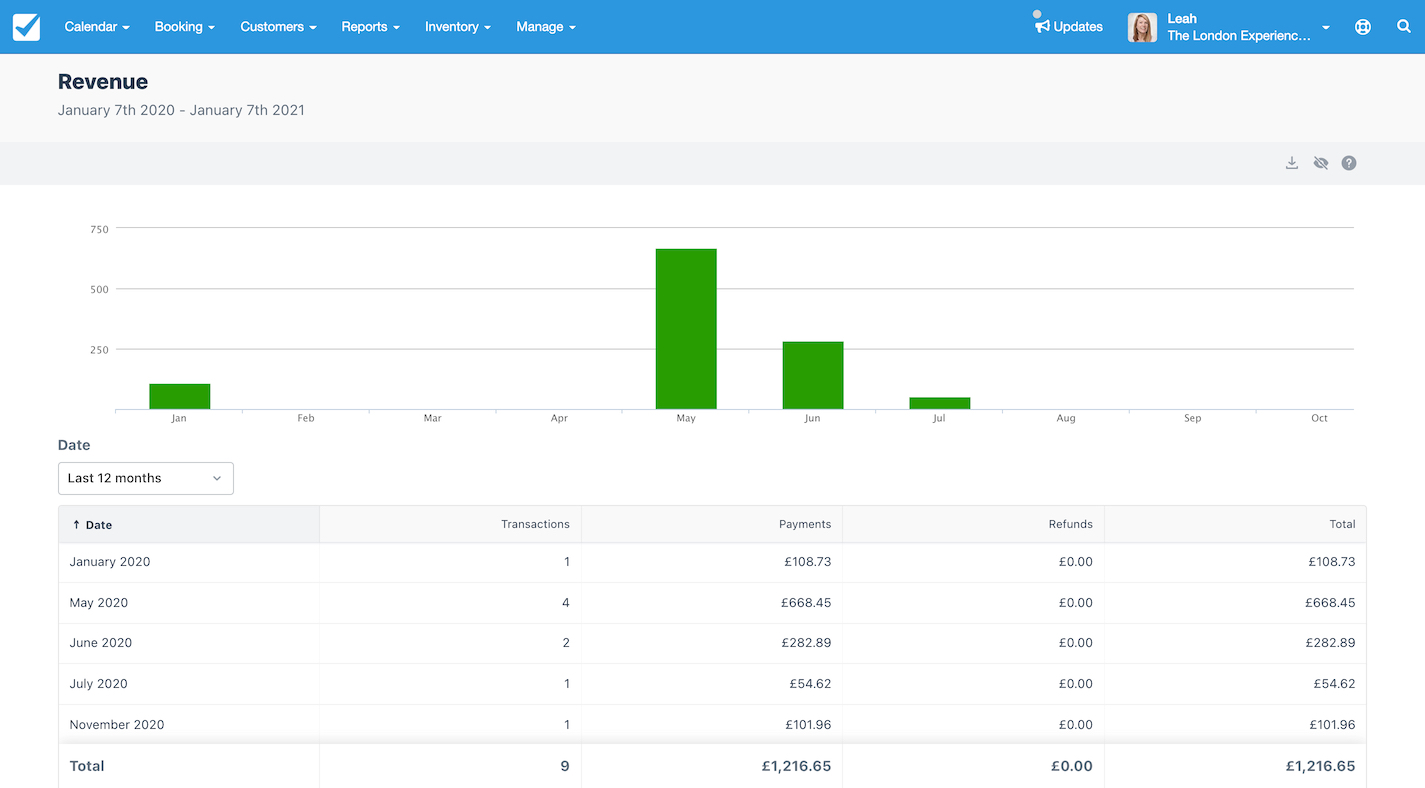Select the July 2020 row label
The width and height of the screenshot is (1425, 788).
coord(99,684)
